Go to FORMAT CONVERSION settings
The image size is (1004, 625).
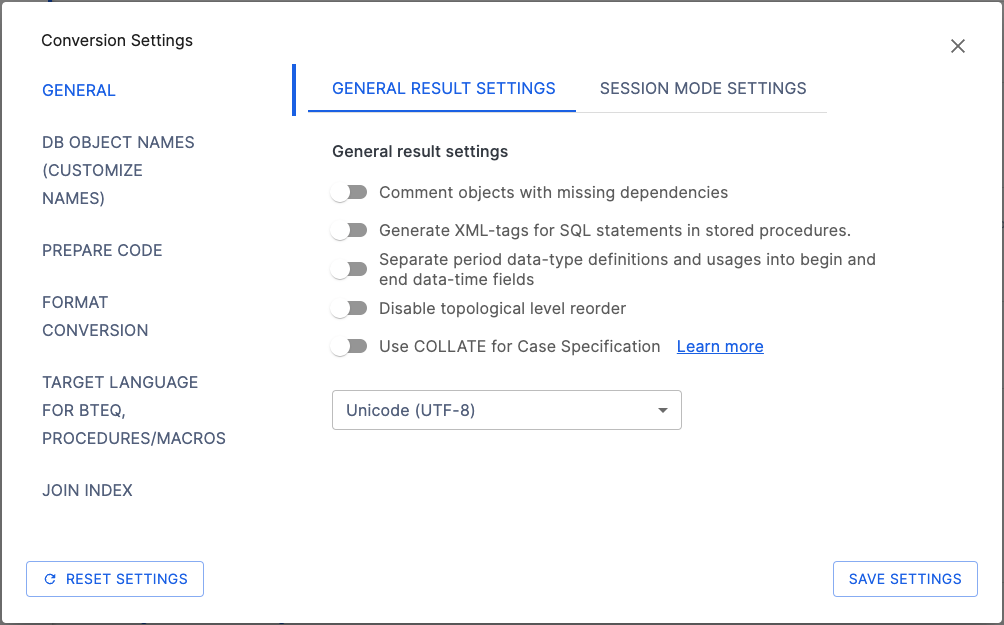(x=95, y=316)
